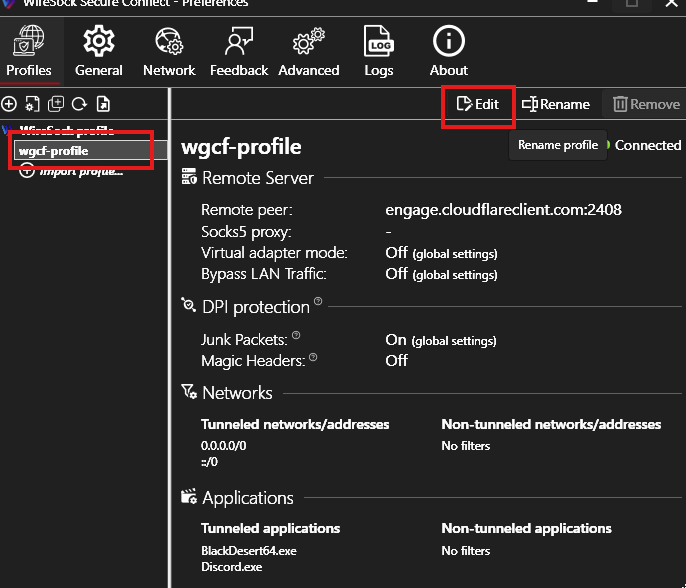Click the Networks section title

pyautogui.click(x=238, y=393)
